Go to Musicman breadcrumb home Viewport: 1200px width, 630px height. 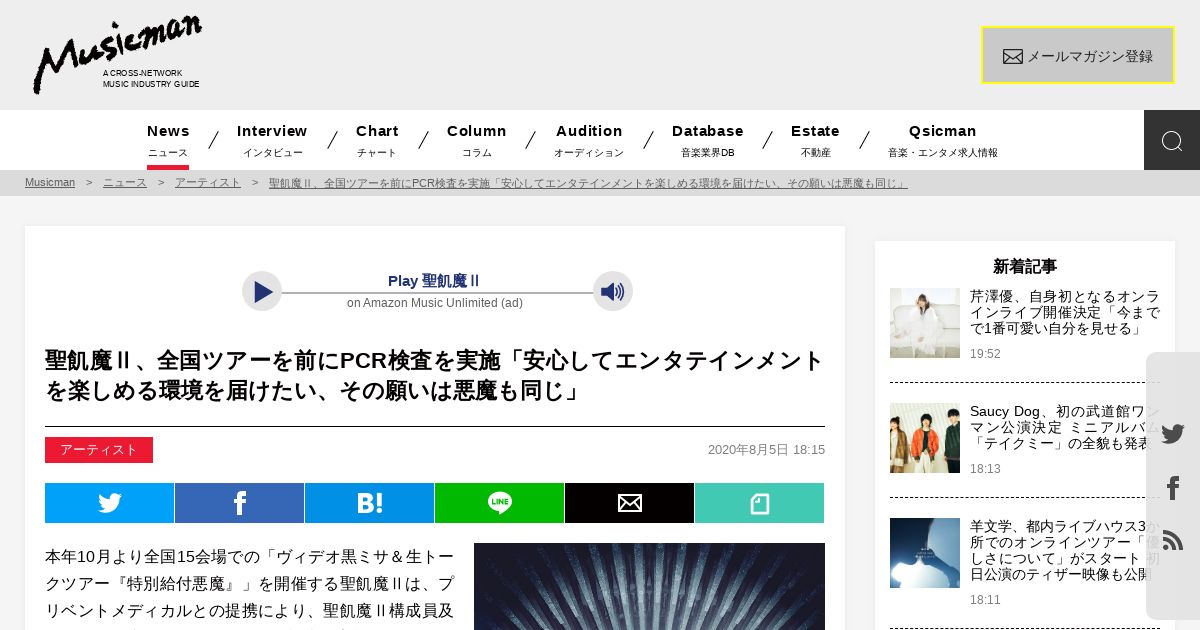50,183
